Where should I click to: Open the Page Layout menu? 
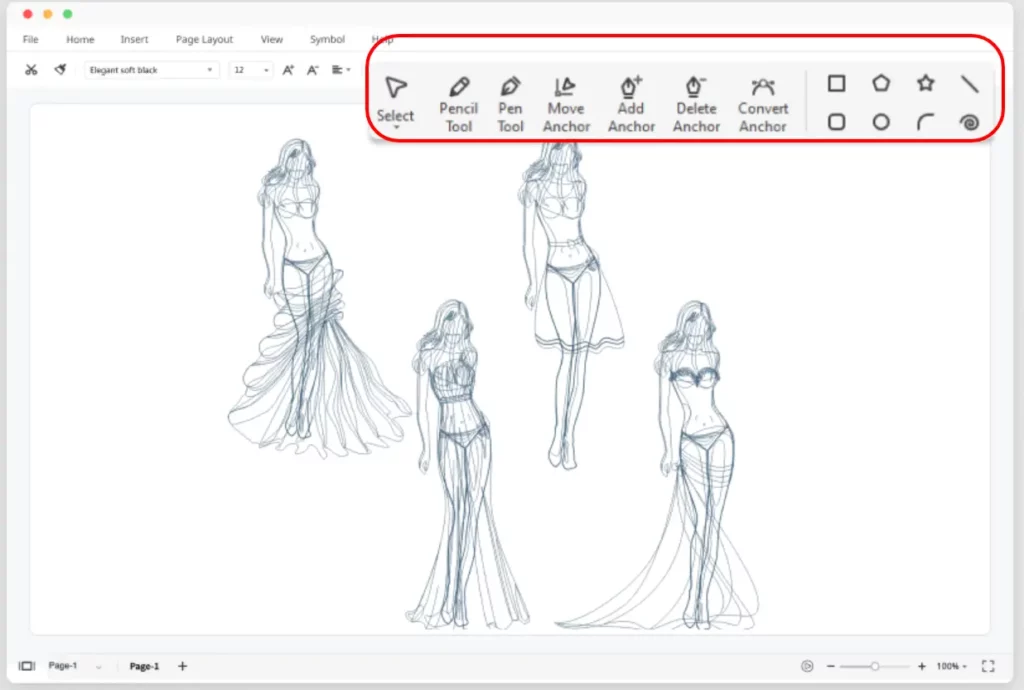click(x=204, y=39)
